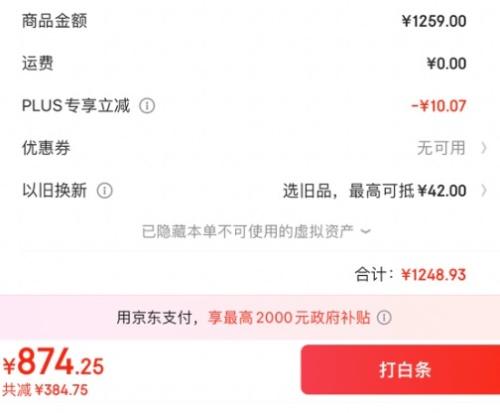Open the 优惠券 row chevron arrow
The image size is (500, 413).
(x=484, y=148)
